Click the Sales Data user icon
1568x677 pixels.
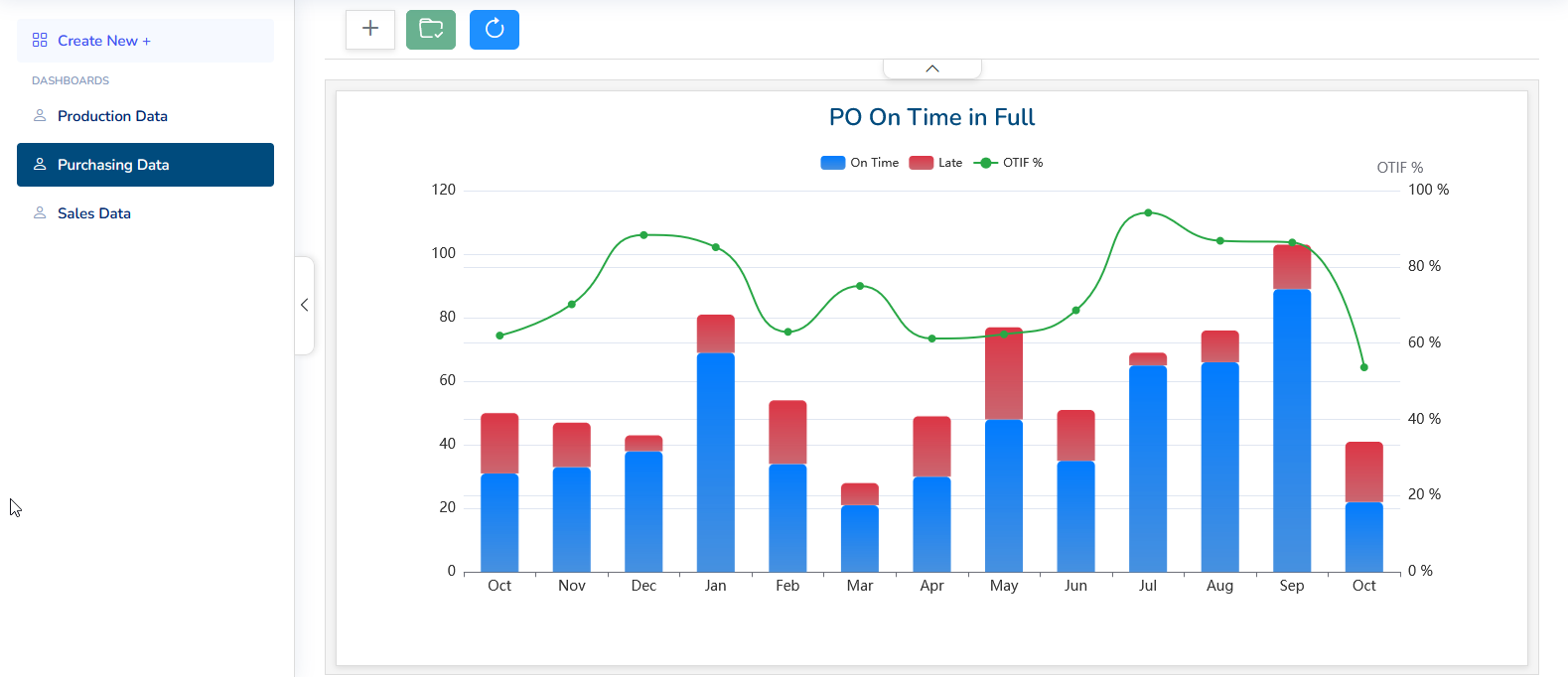click(x=40, y=213)
